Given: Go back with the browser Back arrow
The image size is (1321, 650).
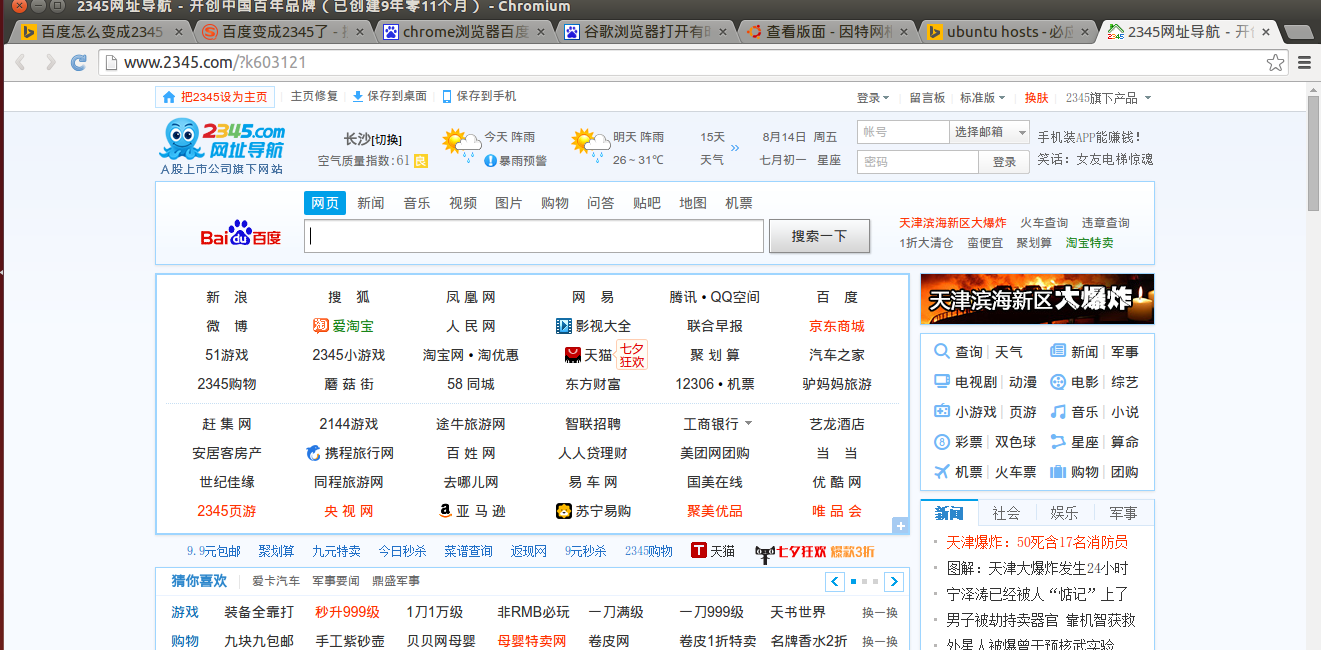Looking at the screenshot, I should point(20,62).
